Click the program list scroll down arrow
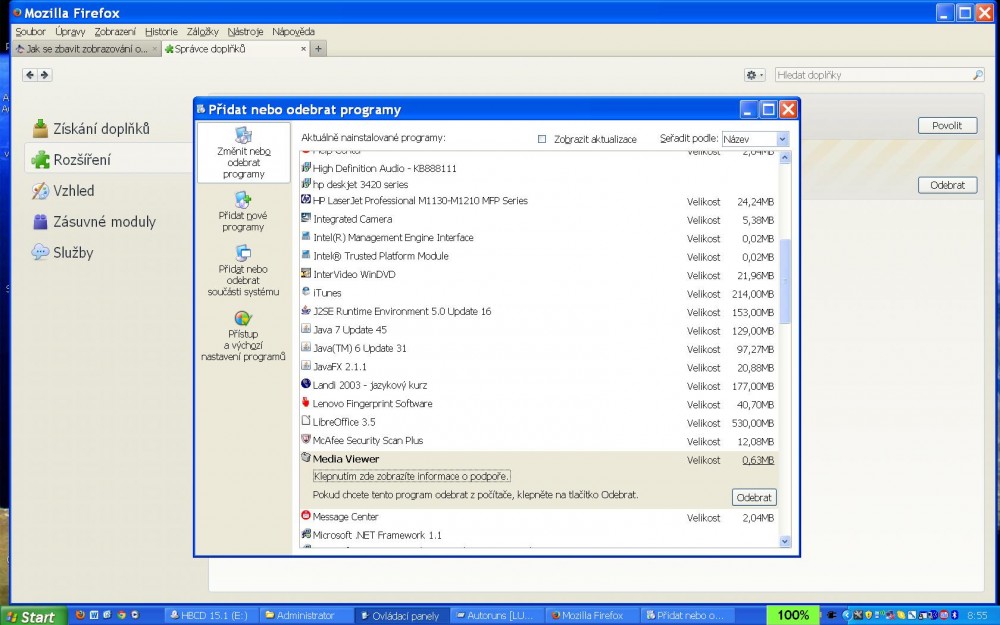1000x625 pixels. pos(784,541)
